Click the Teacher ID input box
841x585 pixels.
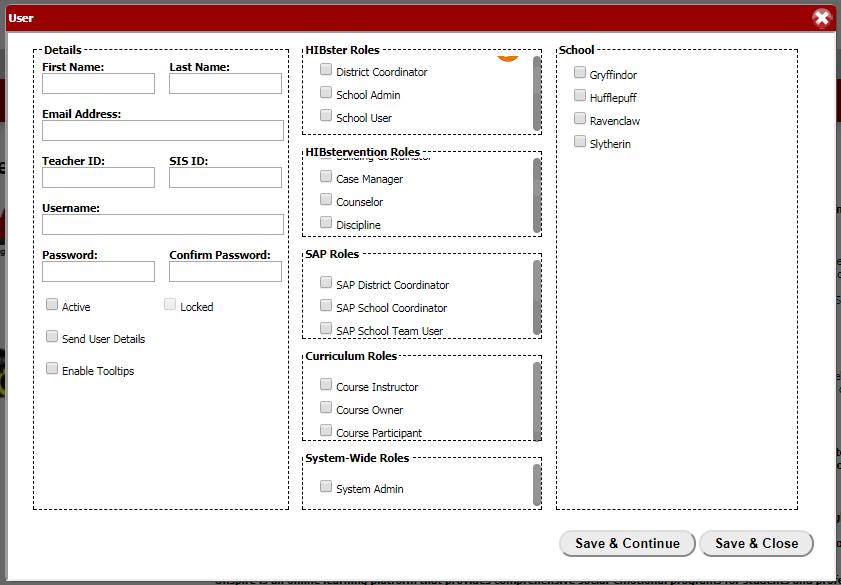coord(99,177)
